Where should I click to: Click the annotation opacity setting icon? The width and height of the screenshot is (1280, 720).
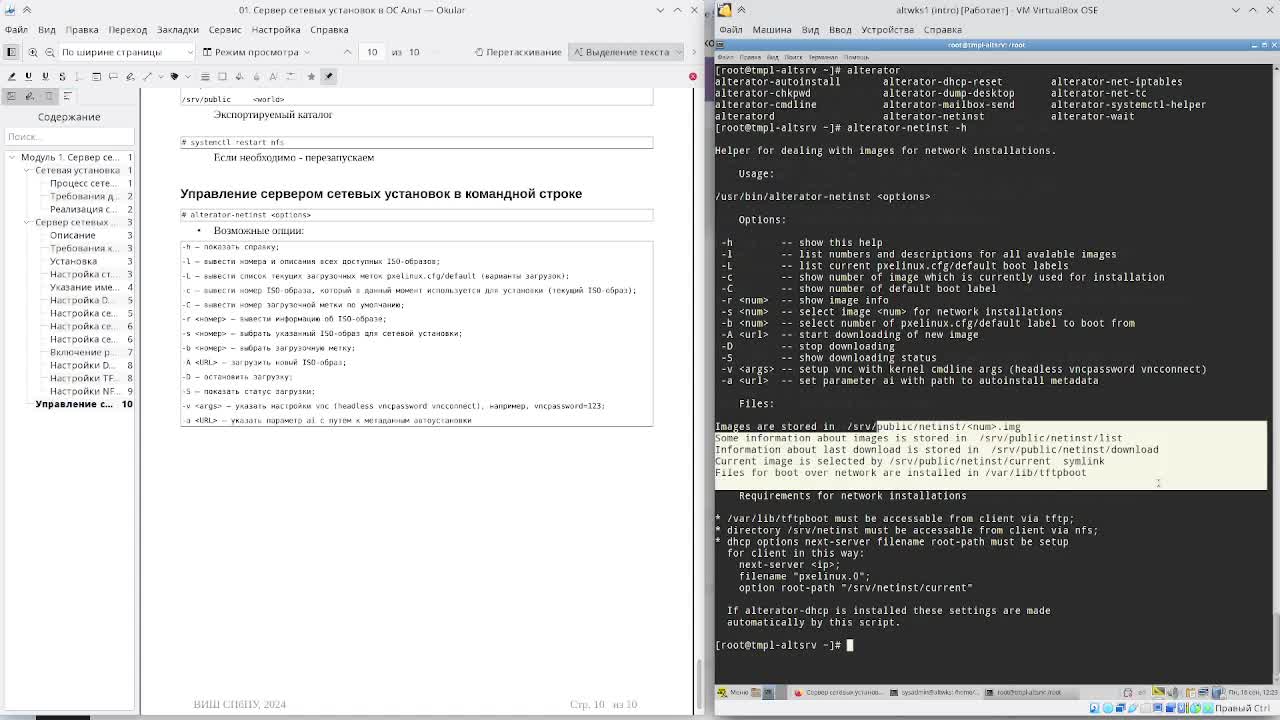point(256,76)
